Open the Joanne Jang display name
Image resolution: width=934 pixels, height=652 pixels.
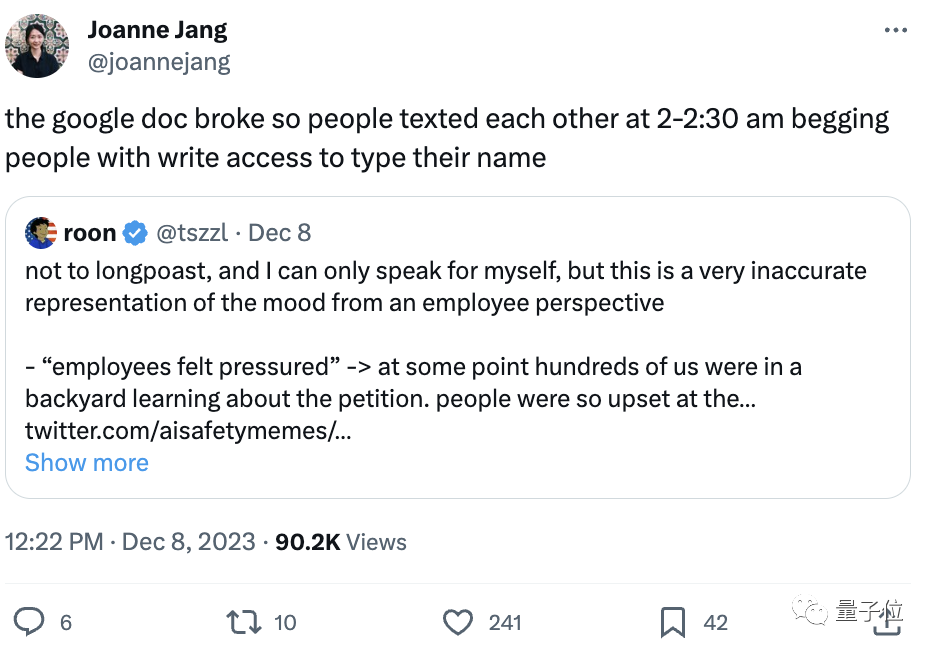click(x=157, y=30)
